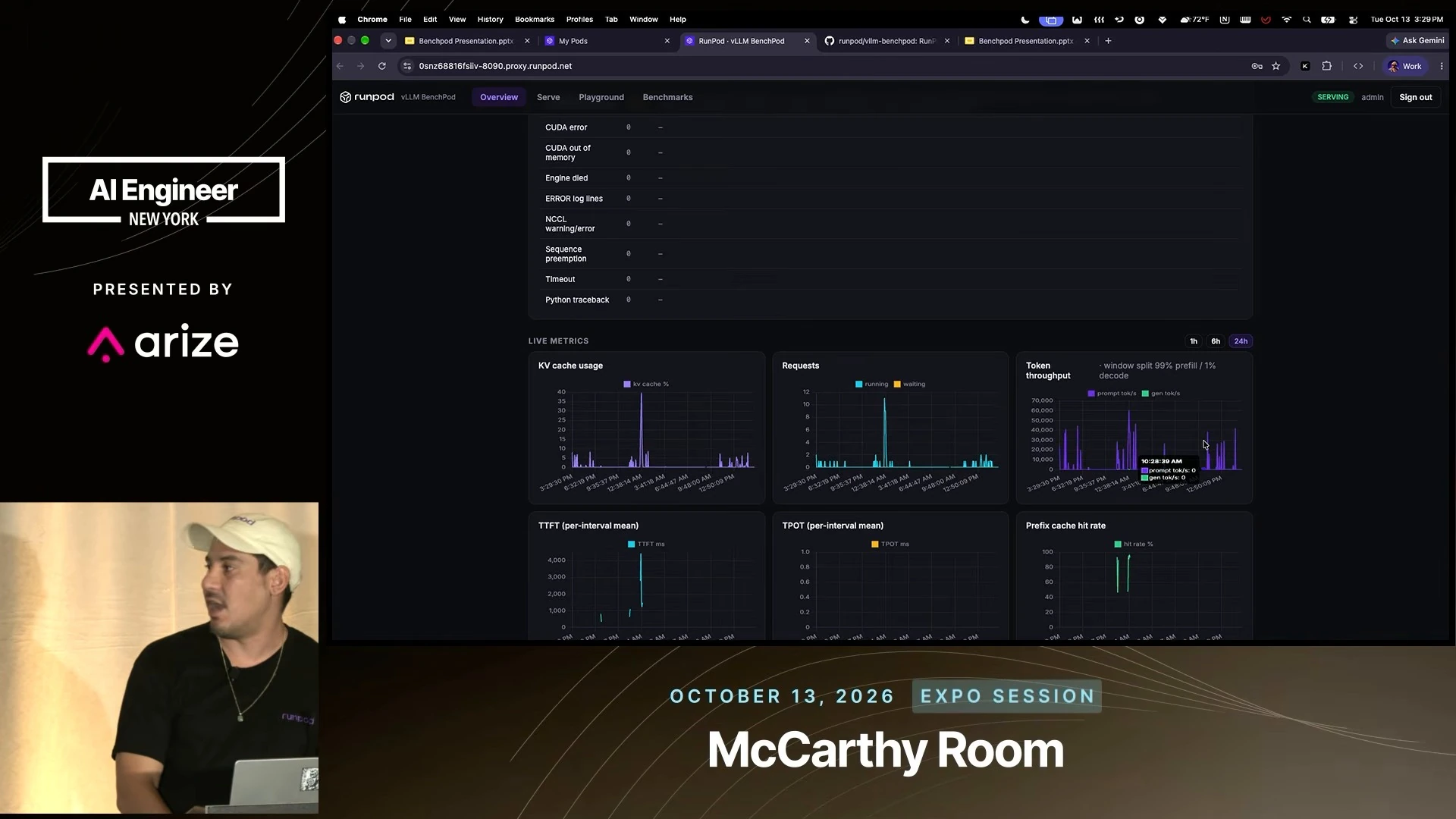Click the battery icon in the menu bar

point(1328,20)
